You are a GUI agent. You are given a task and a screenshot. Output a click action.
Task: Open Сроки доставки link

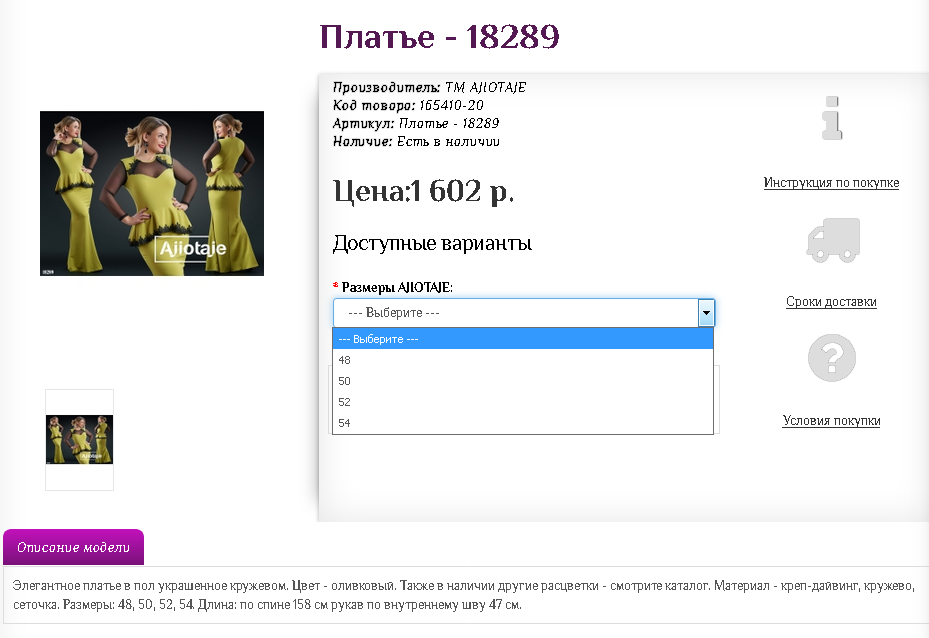831,302
